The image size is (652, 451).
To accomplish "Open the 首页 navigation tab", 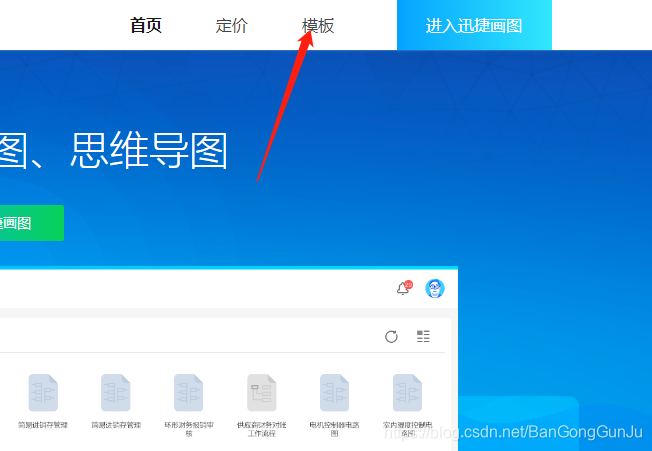I will pyautogui.click(x=146, y=26).
